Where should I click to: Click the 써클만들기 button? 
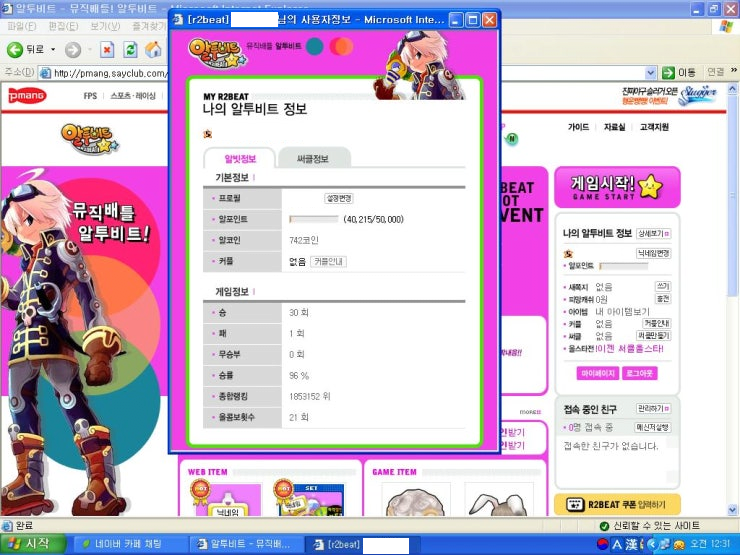pos(654,336)
